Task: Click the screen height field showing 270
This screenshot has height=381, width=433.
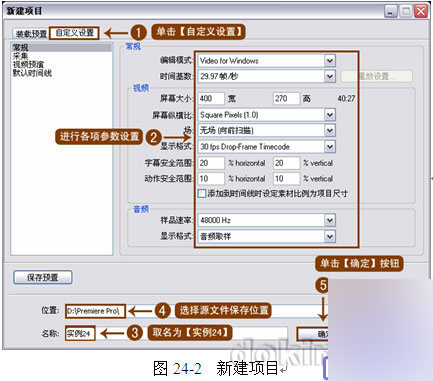Action: pos(286,98)
